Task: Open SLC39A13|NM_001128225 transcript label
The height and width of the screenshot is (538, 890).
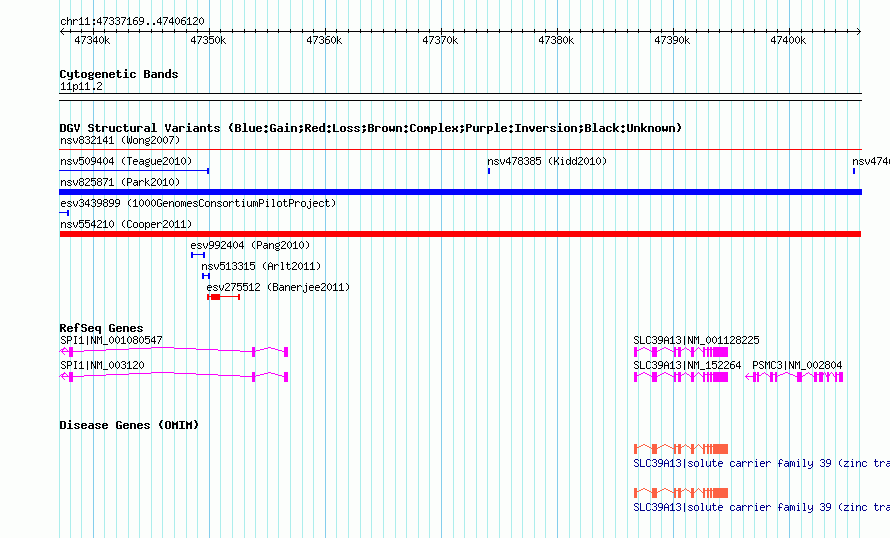Action: (696, 340)
